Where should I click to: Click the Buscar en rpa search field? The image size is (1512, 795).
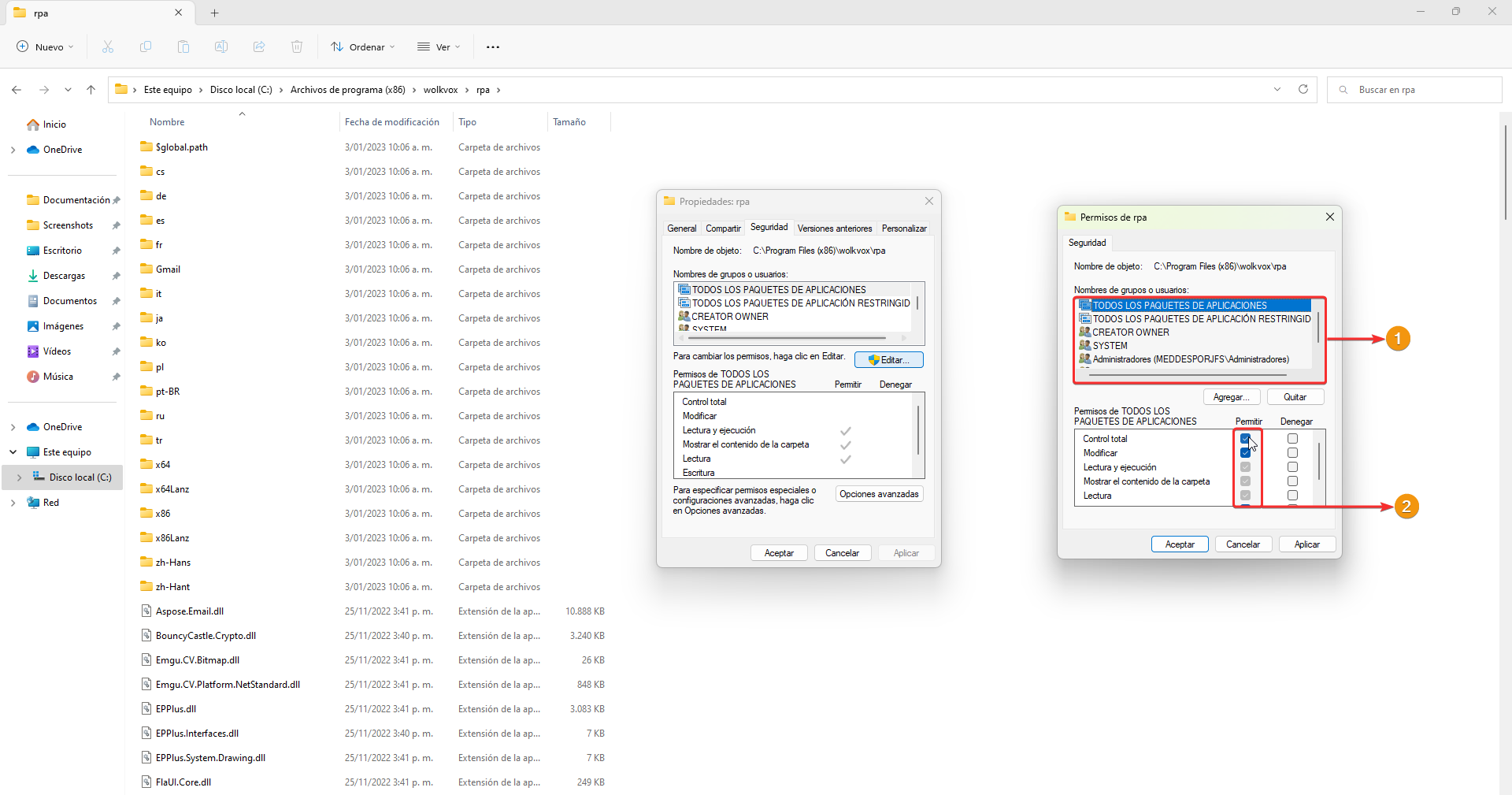(1414, 90)
